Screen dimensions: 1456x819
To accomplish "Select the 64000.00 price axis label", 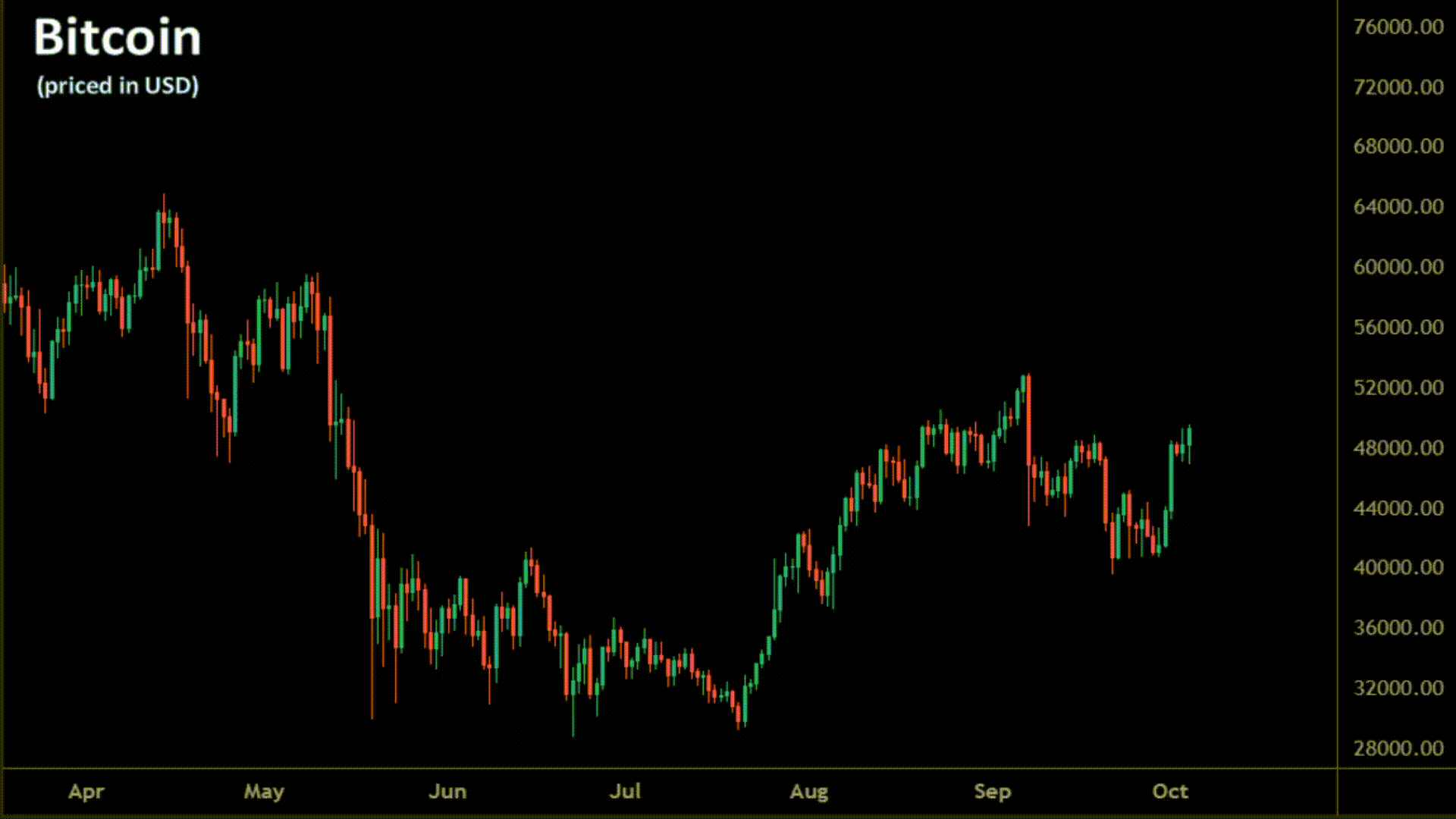I will click(1398, 207).
